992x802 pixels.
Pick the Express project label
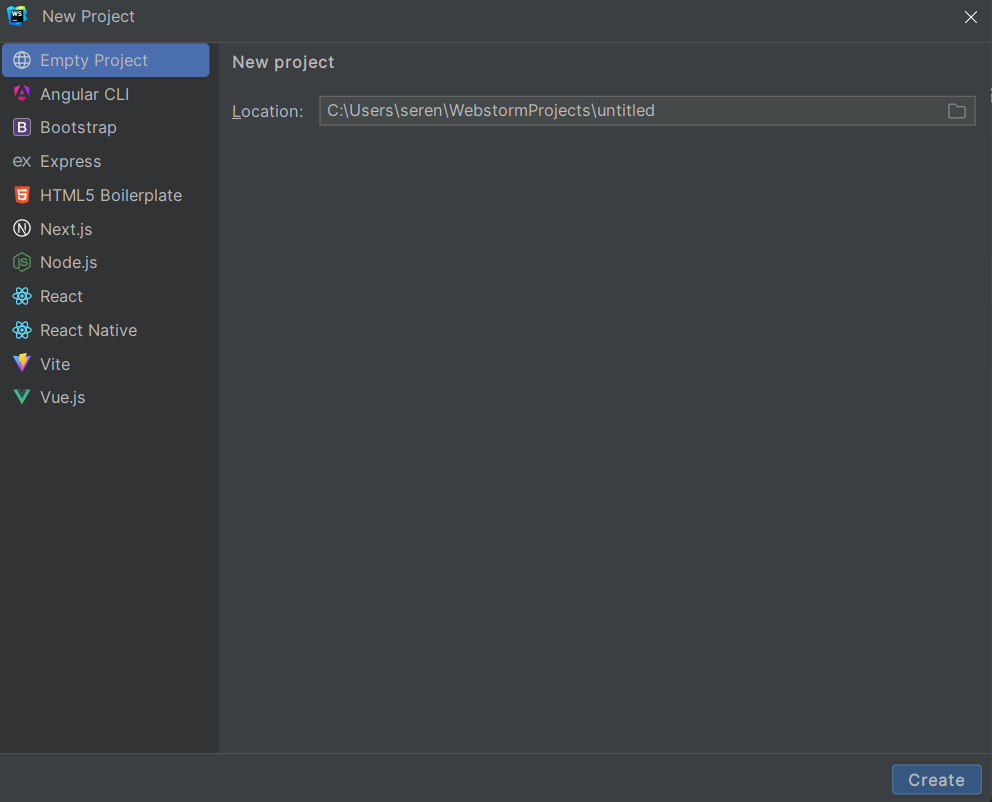pos(70,161)
